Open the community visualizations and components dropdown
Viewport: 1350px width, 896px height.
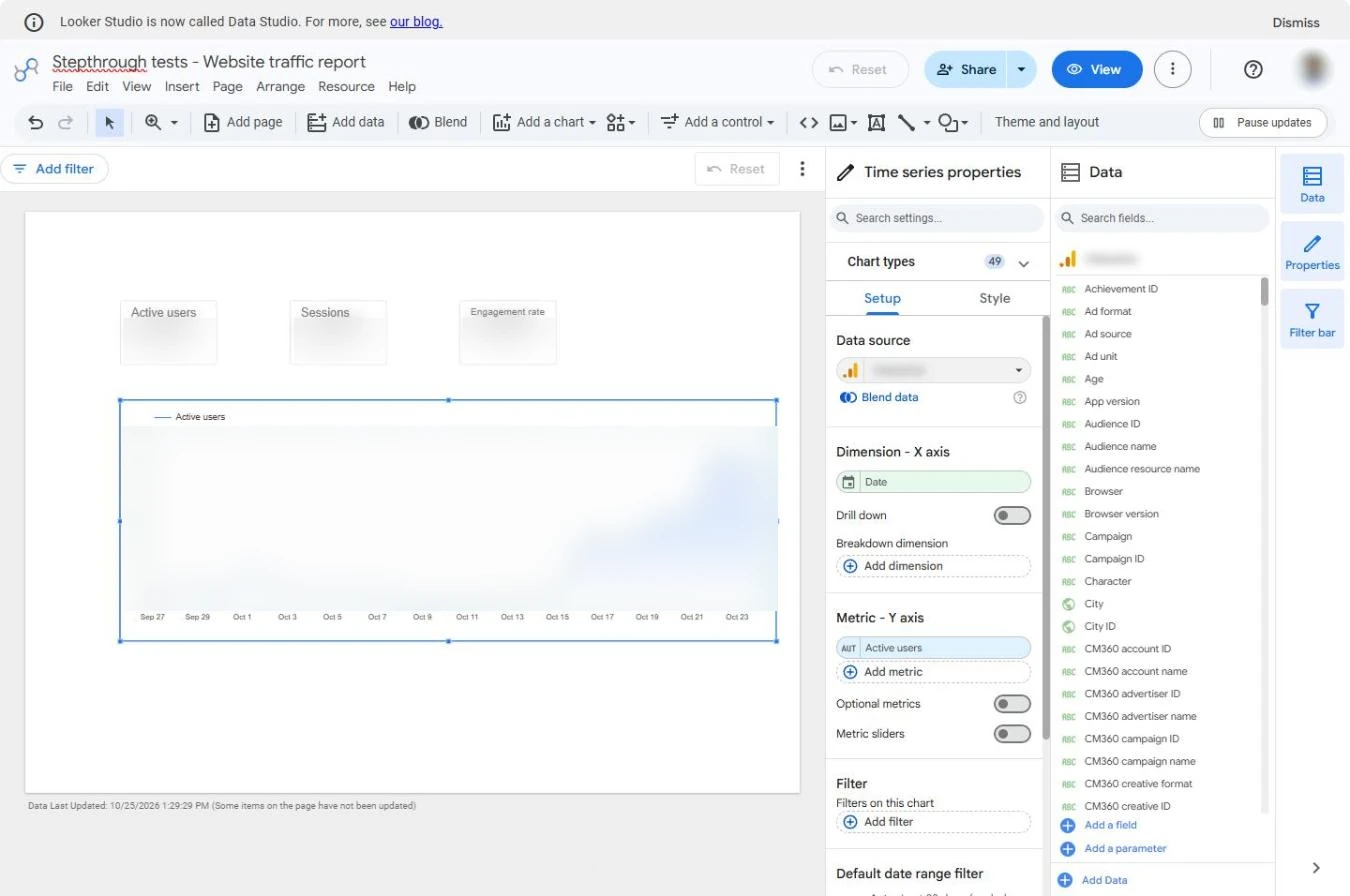pos(621,122)
